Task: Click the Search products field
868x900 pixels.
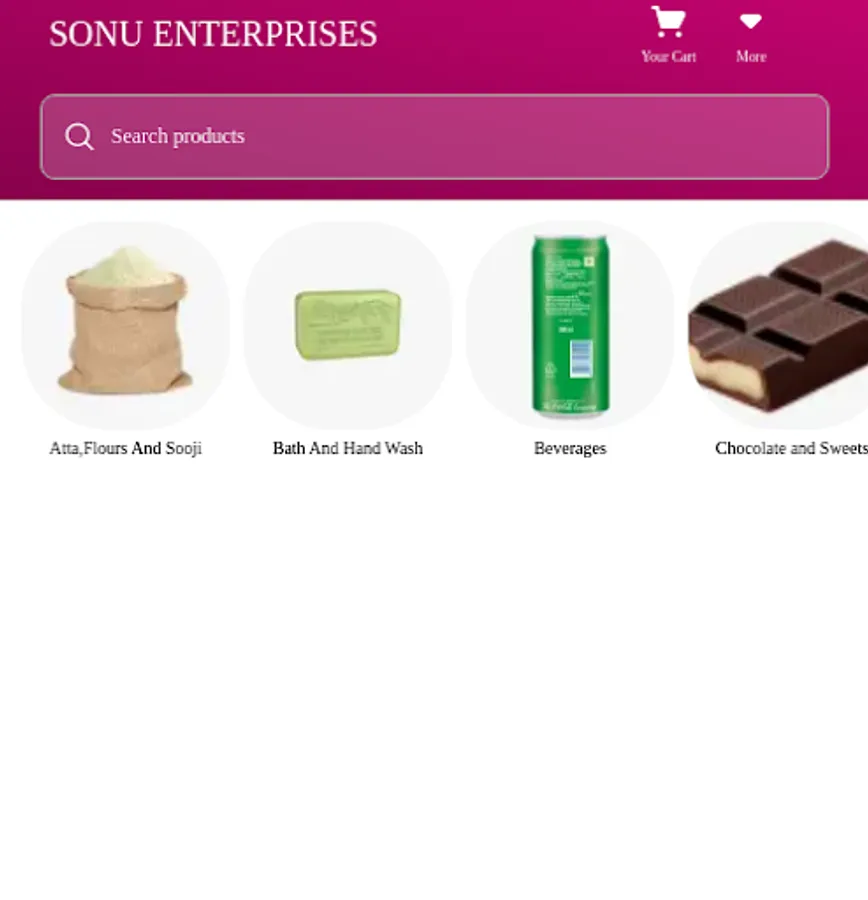Action: tap(435, 137)
